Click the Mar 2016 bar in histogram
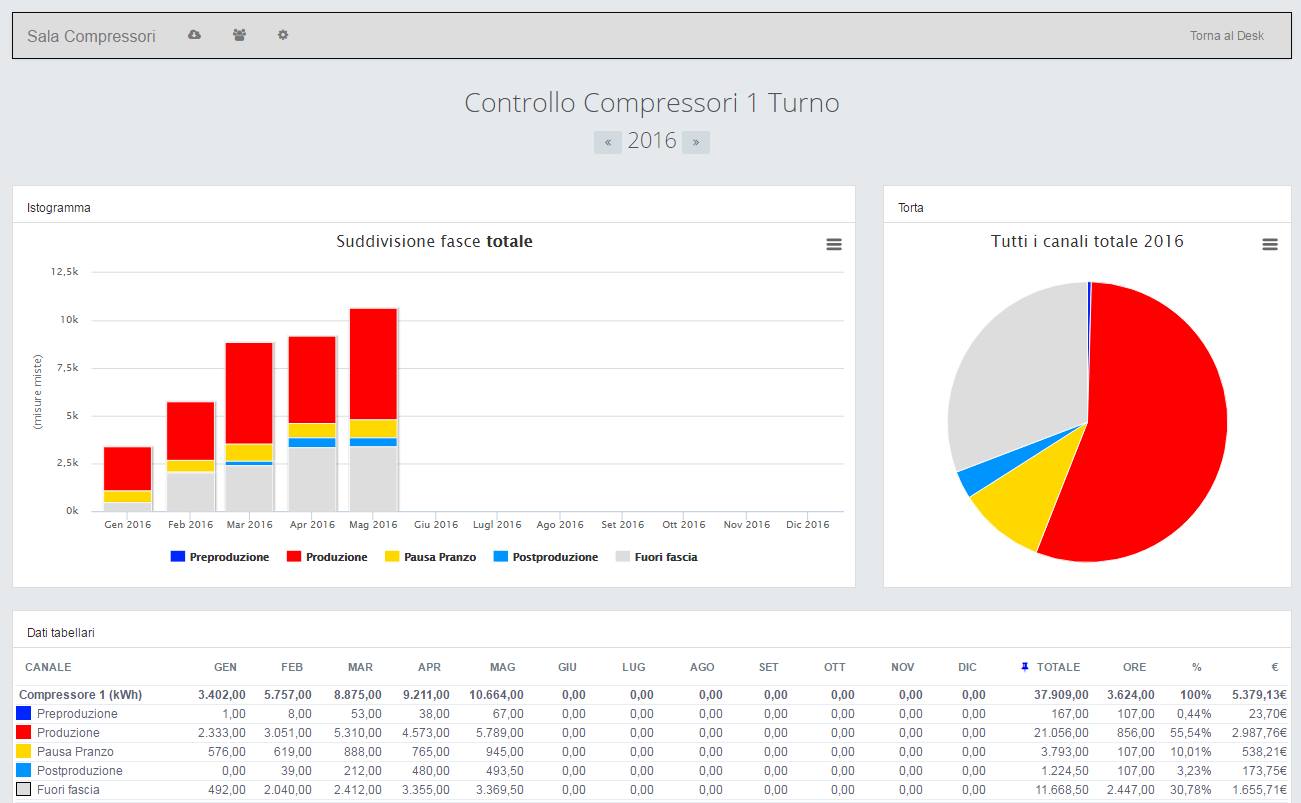Image resolution: width=1301 pixels, height=803 pixels. [x=249, y=427]
